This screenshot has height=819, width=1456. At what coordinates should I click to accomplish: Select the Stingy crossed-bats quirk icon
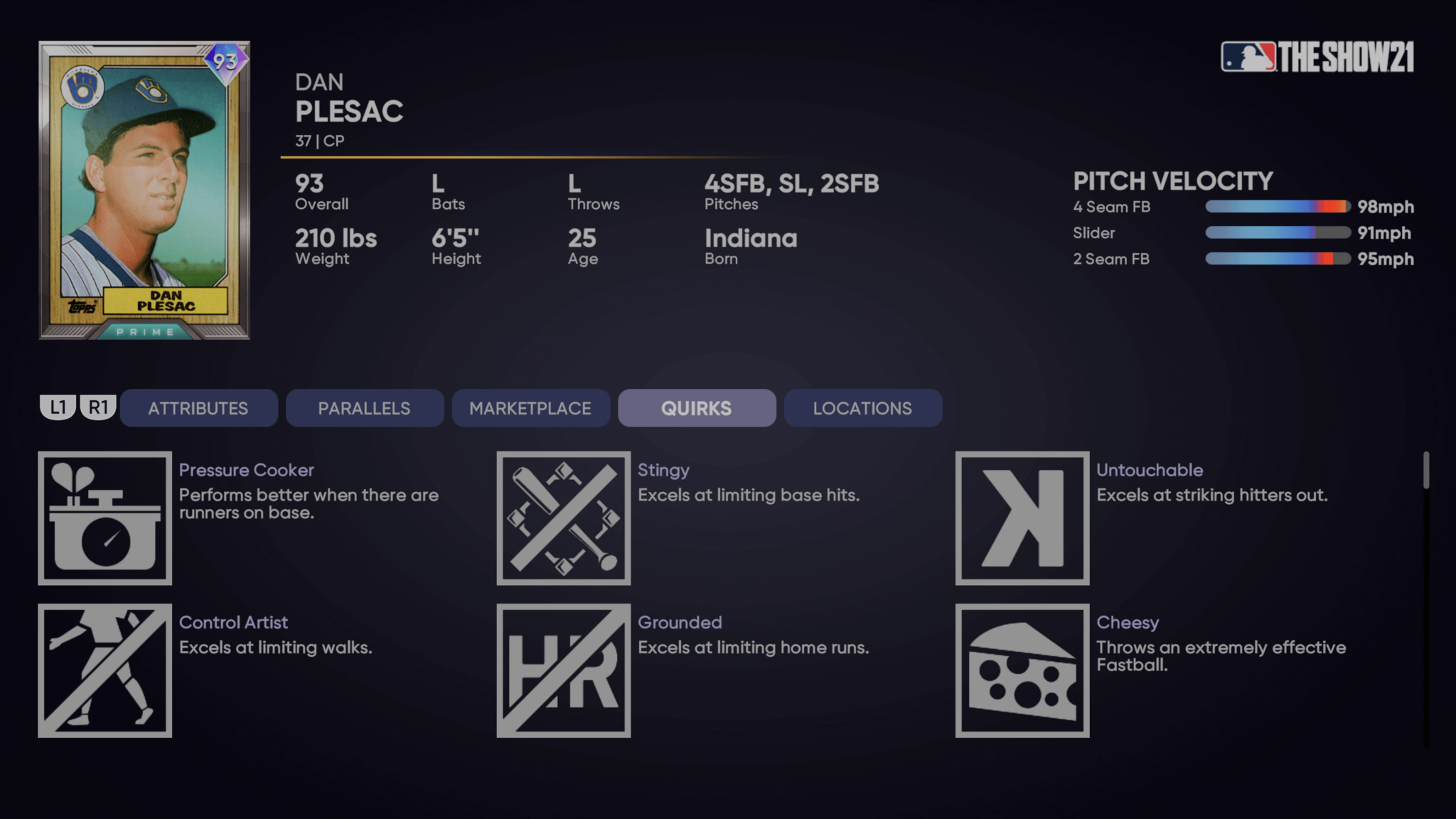(564, 518)
